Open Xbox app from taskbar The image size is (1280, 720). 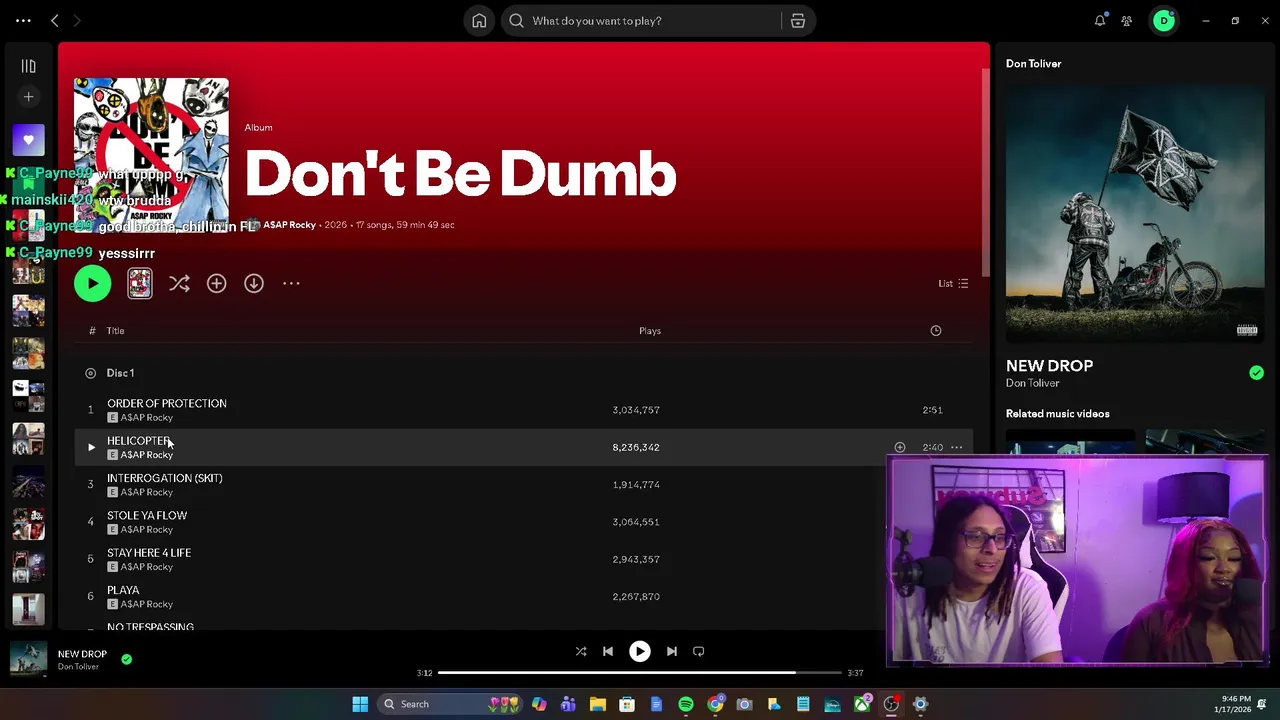(862, 704)
